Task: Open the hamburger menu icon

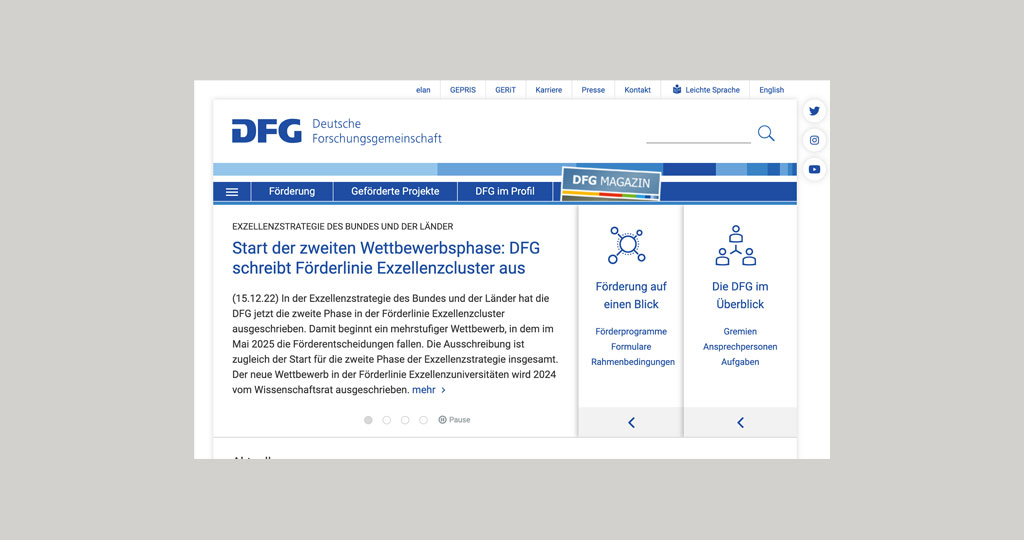Action: (x=232, y=192)
